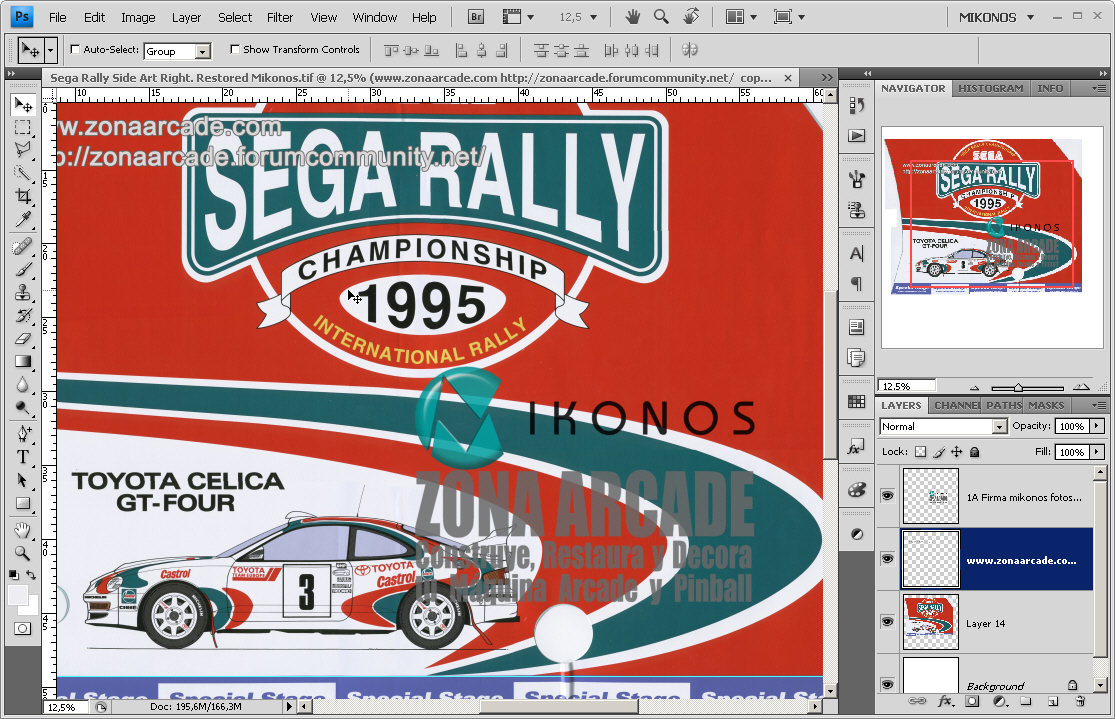Add a layer mask to the selected layer
The height and width of the screenshot is (719, 1115).
[972, 701]
